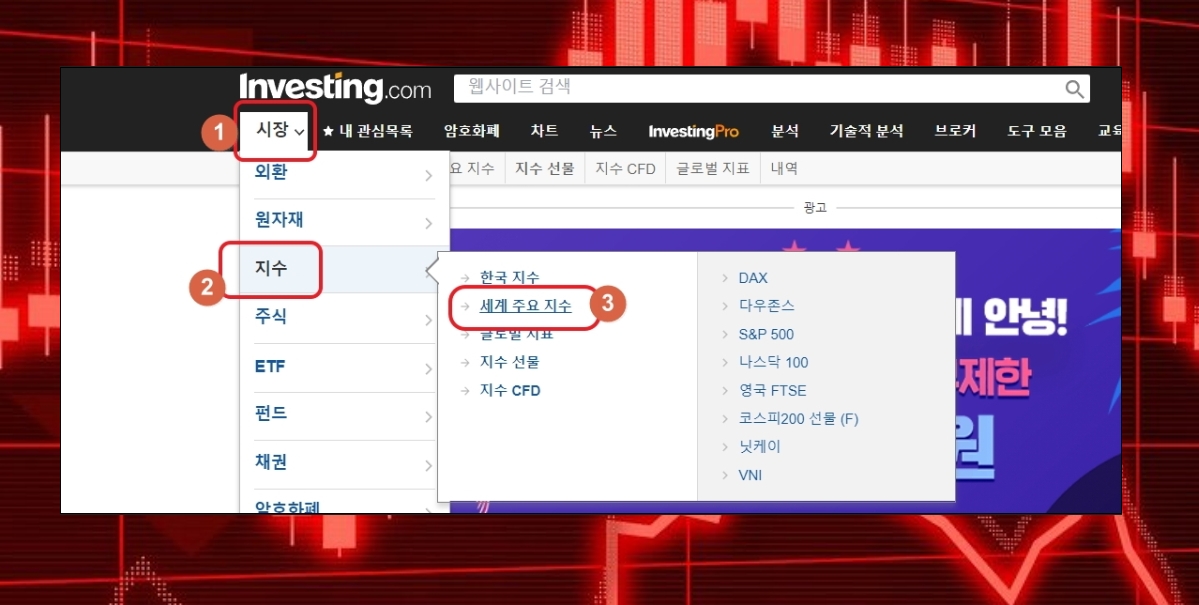Click the 세계 주요 지수 link
1199x605 pixels.
pyautogui.click(x=525, y=306)
